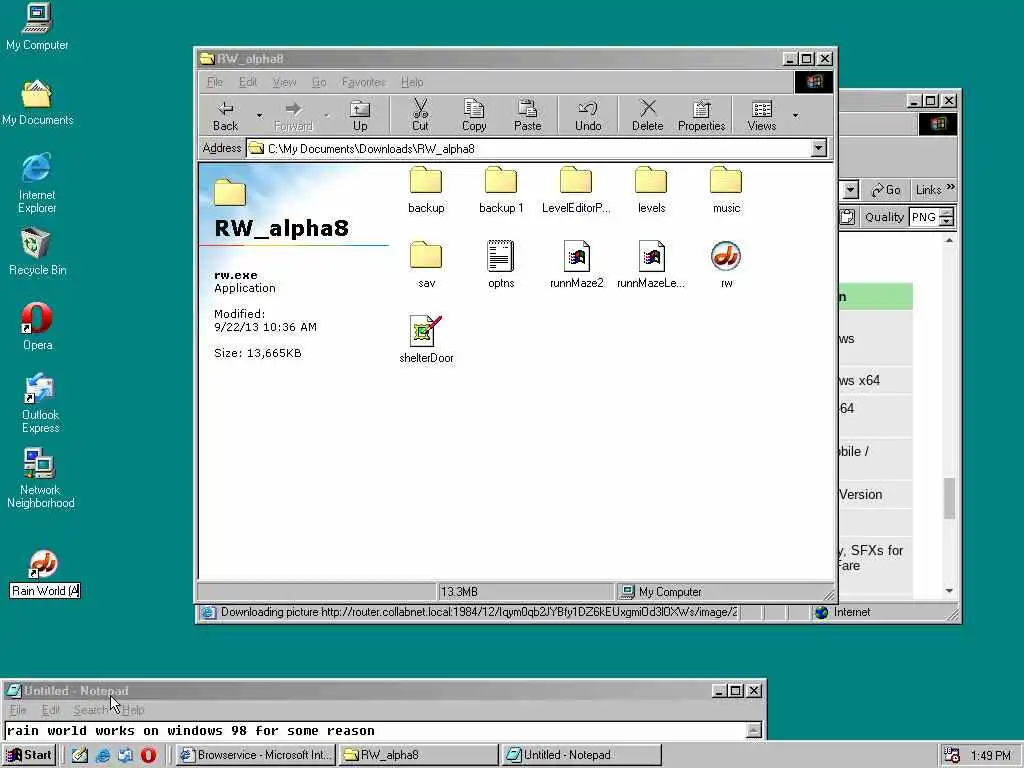Image resolution: width=1024 pixels, height=768 pixels.
Task: Click the browser scrollbar up arrow
Action: click(950, 240)
